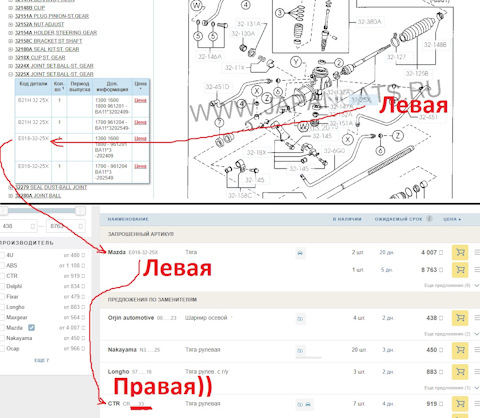Screen dimensions: 480x418
Task: Click the minimum price input field with 438
Action: [x=18, y=226]
